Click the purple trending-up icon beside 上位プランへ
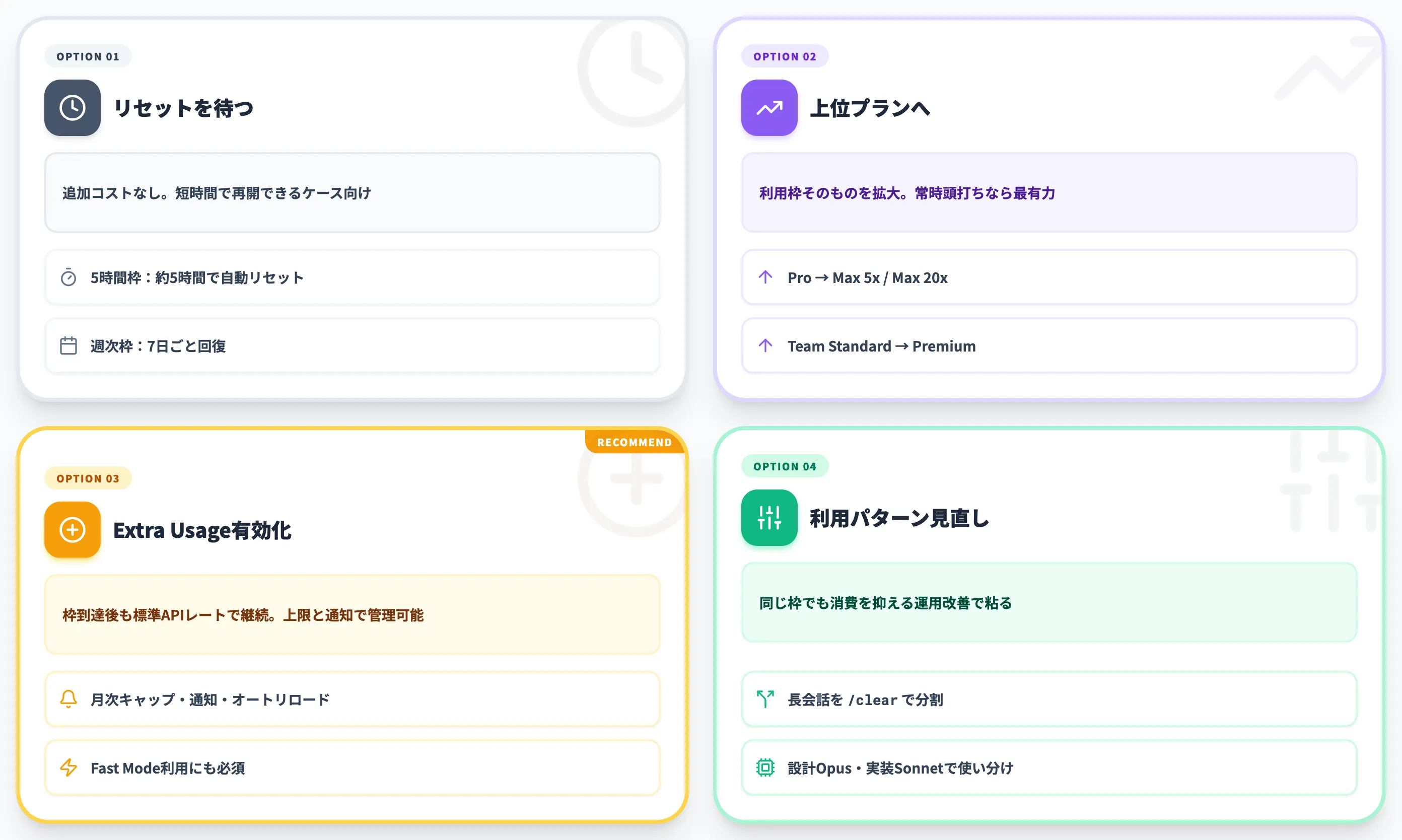 tap(769, 108)
